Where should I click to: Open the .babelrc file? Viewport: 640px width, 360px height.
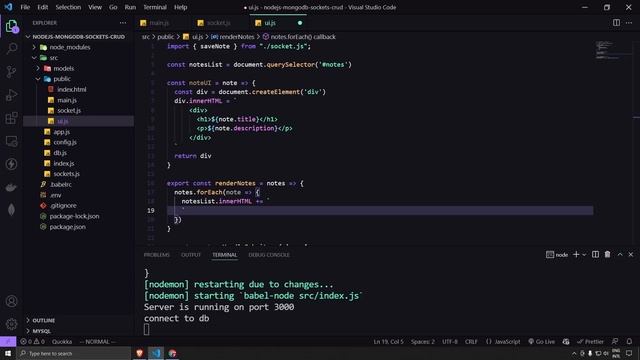click(x=60, y=184)
